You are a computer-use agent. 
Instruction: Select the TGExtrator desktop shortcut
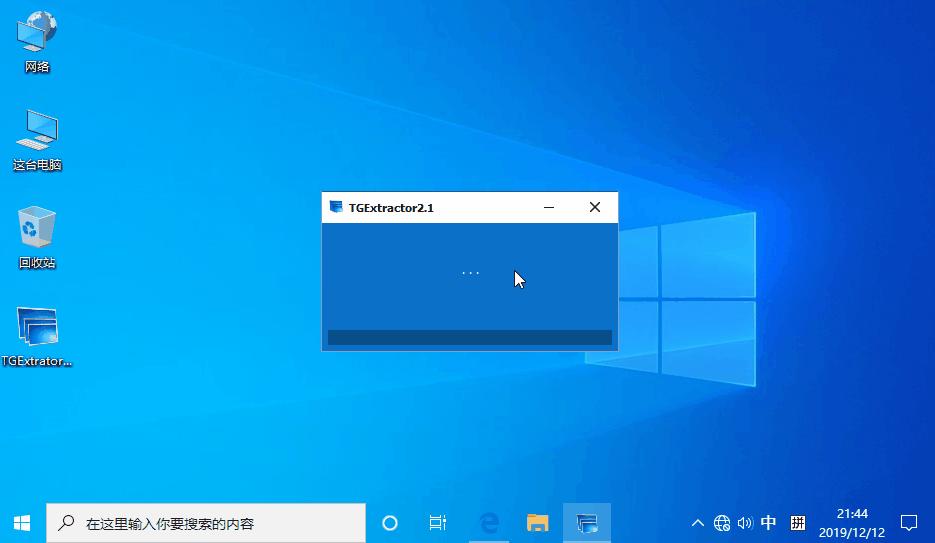[x=37, y=336]
